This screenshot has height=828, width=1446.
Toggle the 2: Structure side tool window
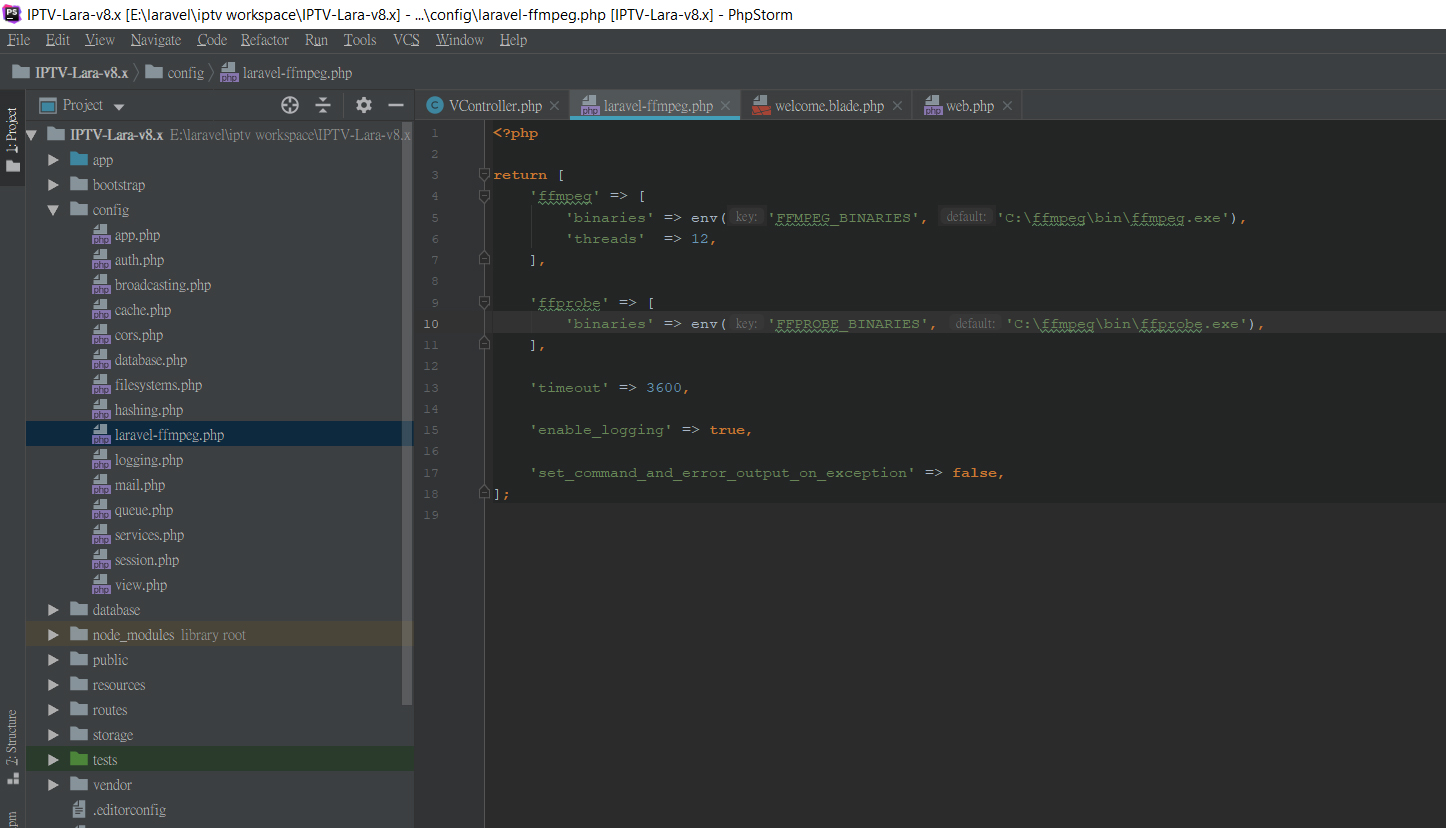(x=12, y=747)
